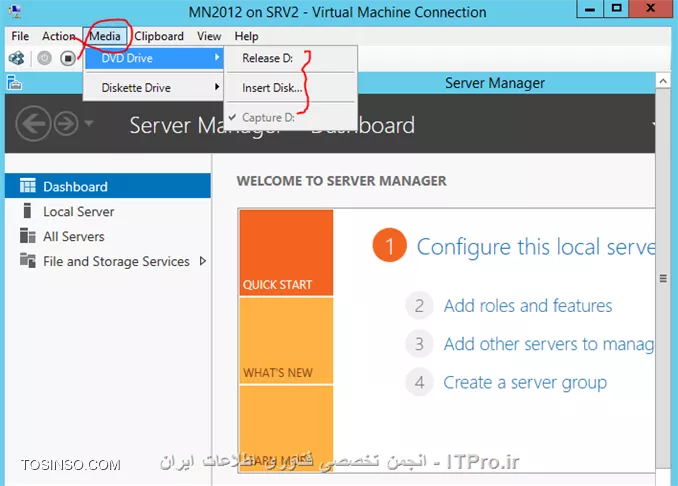This screenshot has width=678, height=486.
Task: Open the Clipboard menu
Action: point(159,36)
